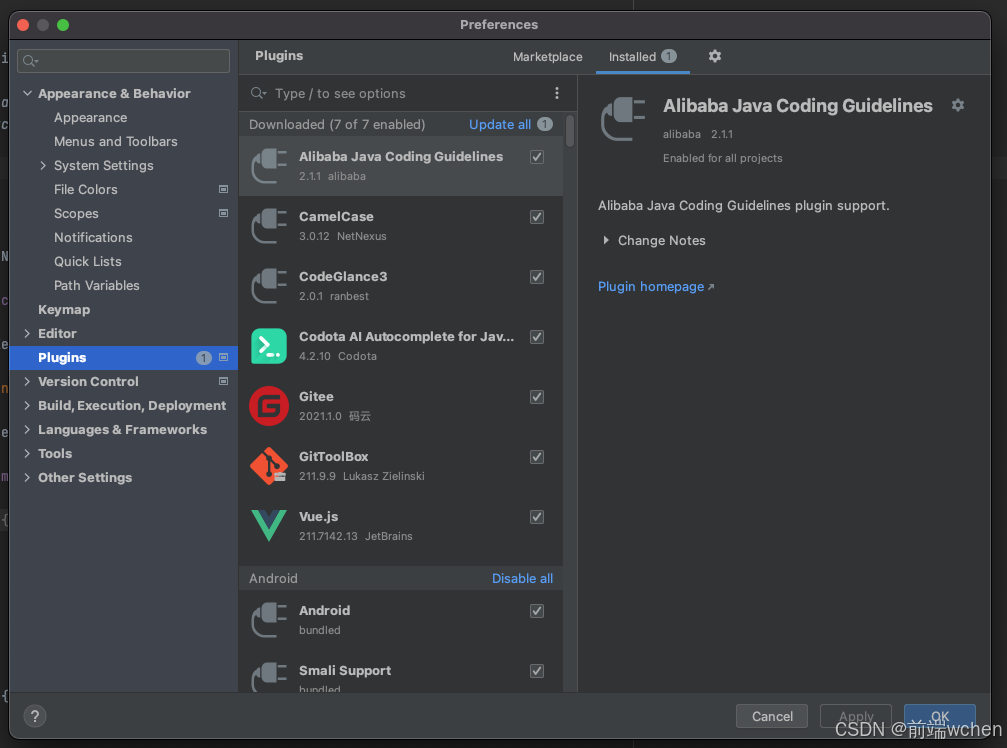Image resolution: width=1007 pixels, height=748 pixels.
Task: Click Disable all for Android plugins
Action: (x=522, y=578)
